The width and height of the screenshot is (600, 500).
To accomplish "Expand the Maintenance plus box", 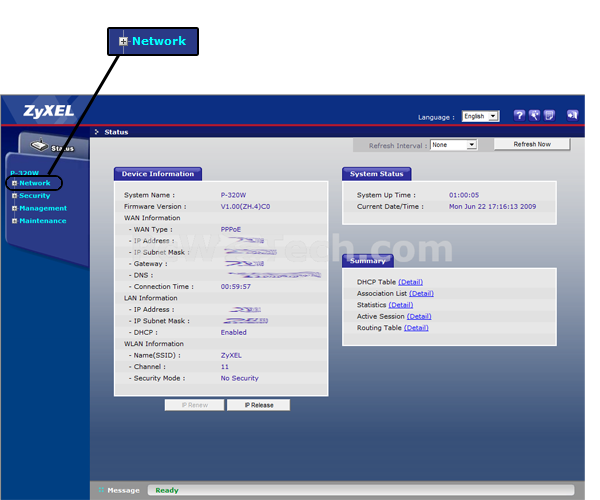I will [x=15, y=221].
